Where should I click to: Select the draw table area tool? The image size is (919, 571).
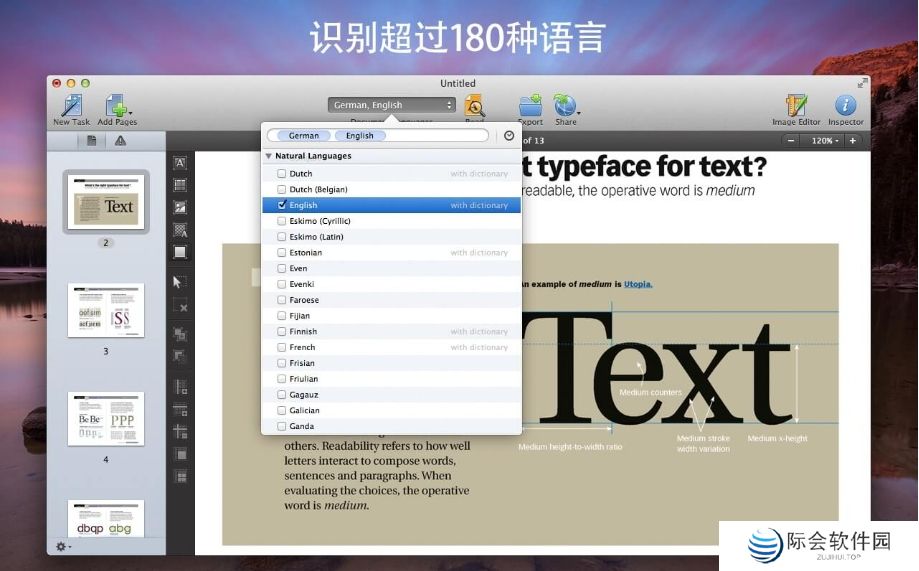180,185
